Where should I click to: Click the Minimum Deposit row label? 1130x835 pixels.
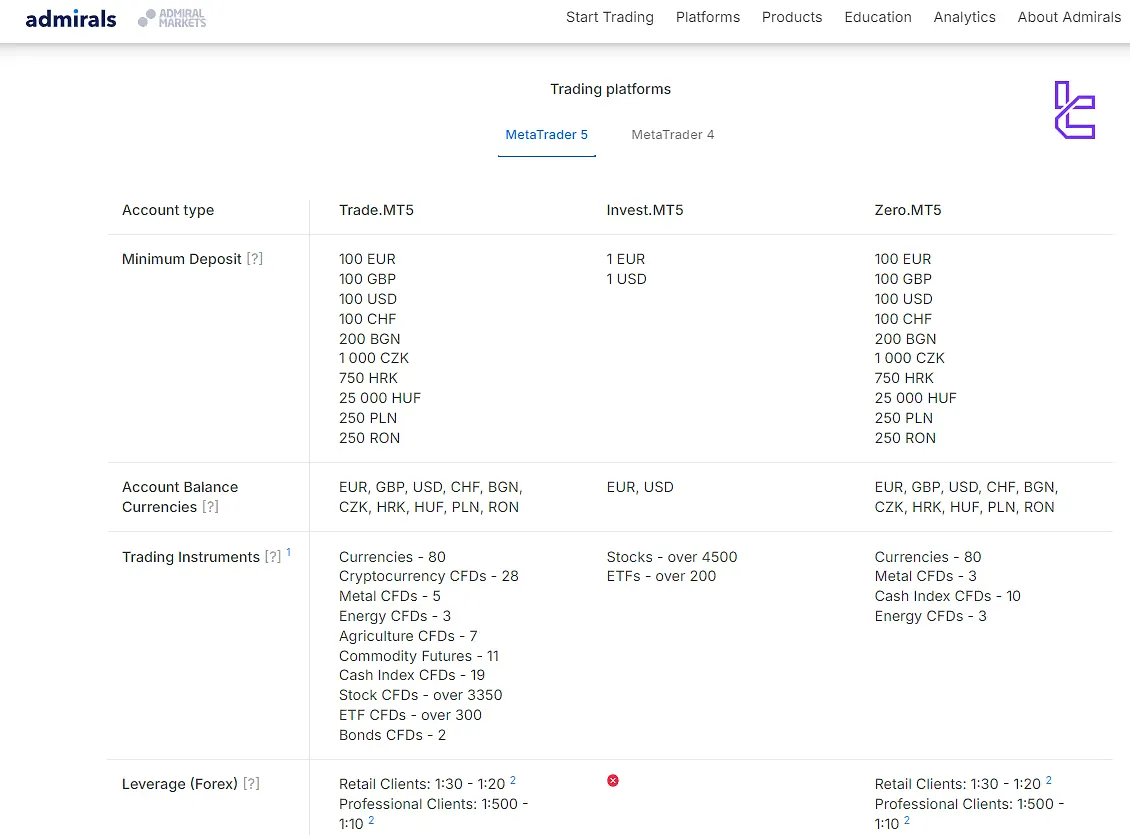[x=182, y=259]
